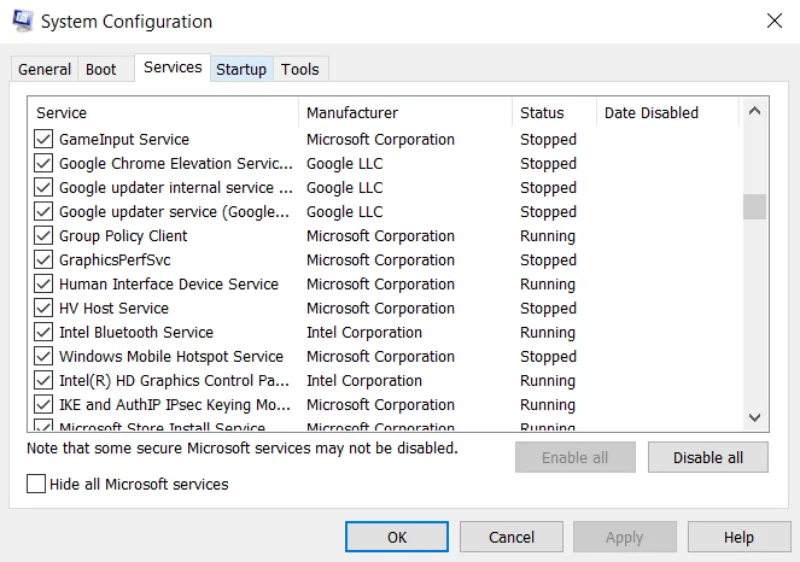Image resolution: width=800 pixels, height=562 pixels.
Task: Sort by the Status column header
Action: point(554,113)
